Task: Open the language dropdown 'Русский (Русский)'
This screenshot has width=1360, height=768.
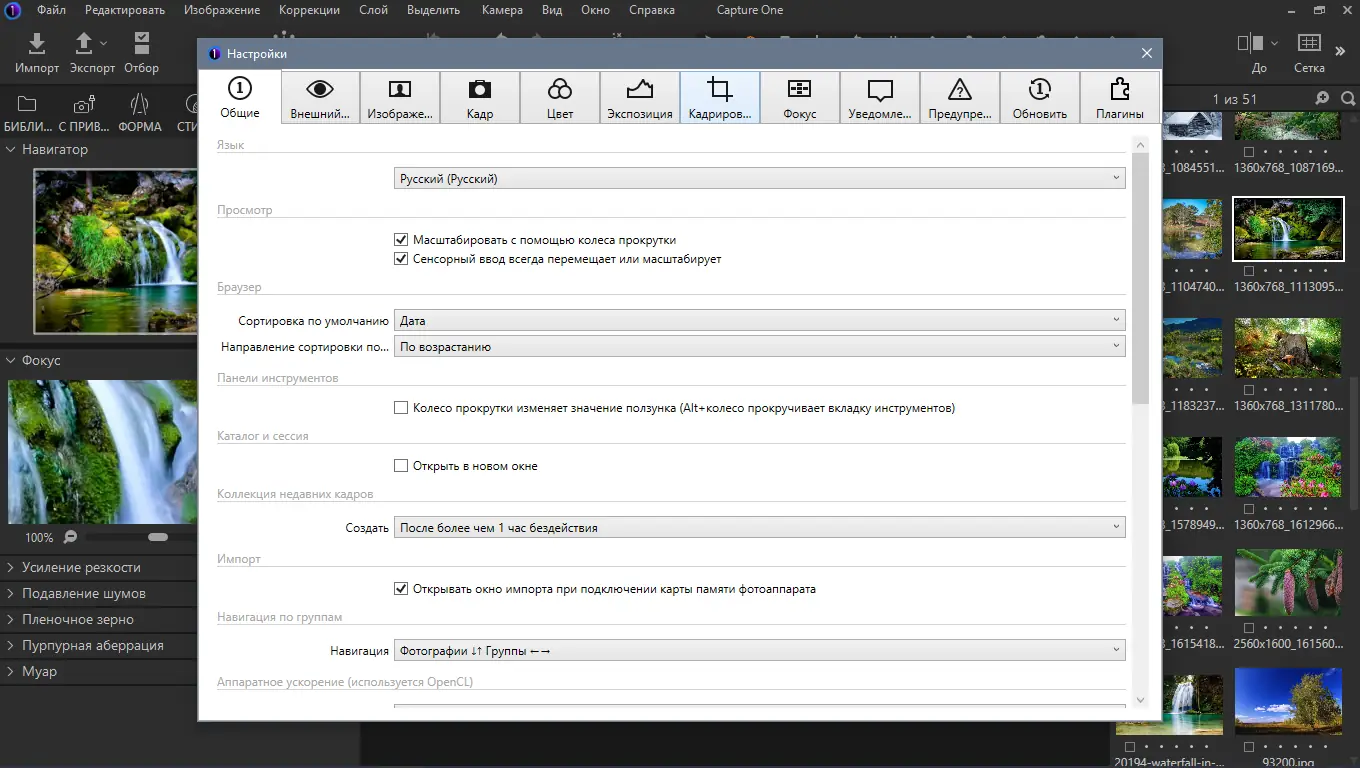Action: click(x=760, y=179)
